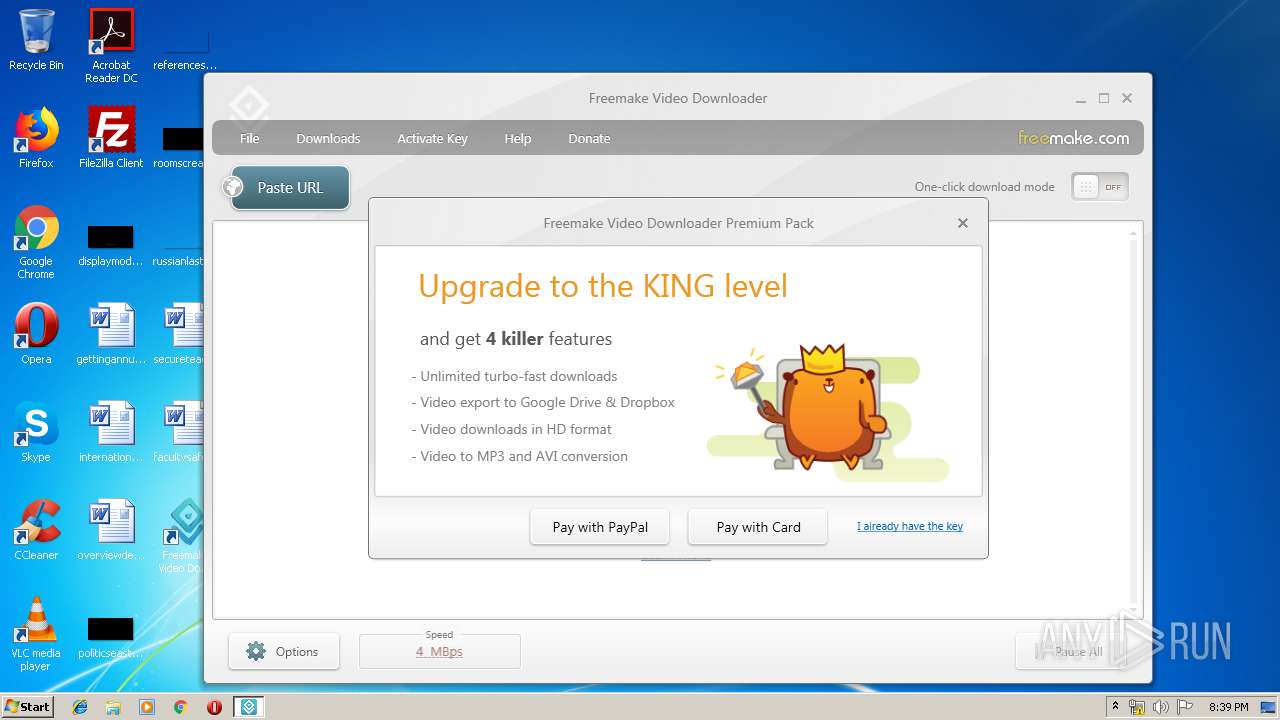Click the network icon in system tray
1280x720 pixels.
tap(1137, 707)
